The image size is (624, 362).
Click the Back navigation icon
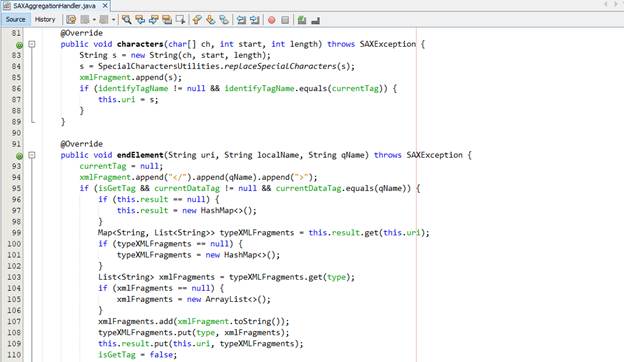click(85, 19)
